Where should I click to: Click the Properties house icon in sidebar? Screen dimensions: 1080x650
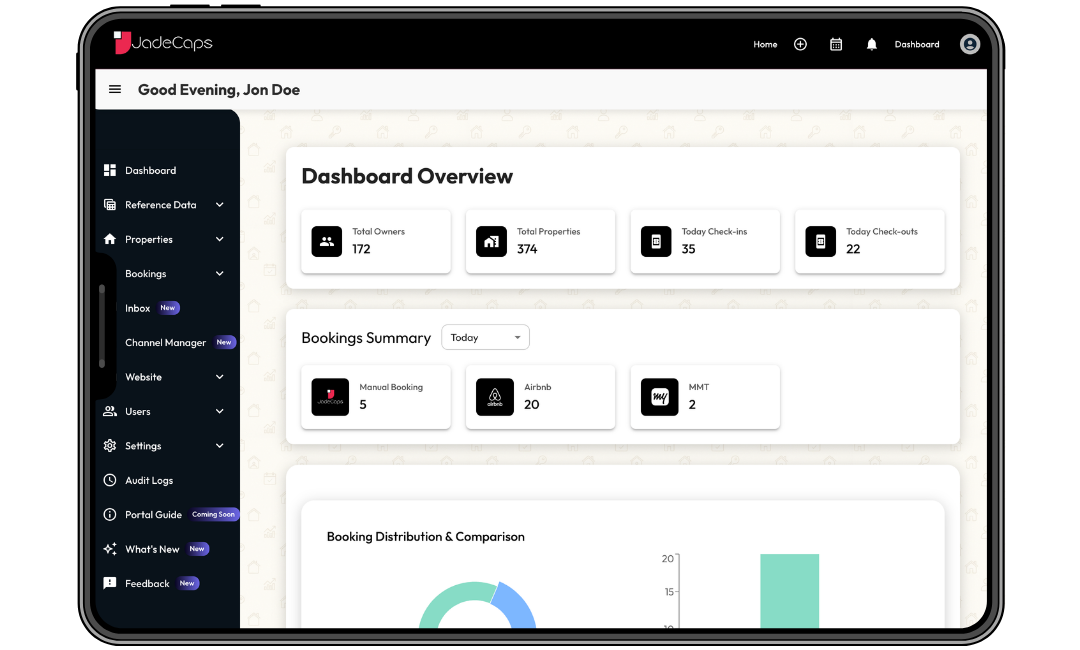[x=110, y=239]
